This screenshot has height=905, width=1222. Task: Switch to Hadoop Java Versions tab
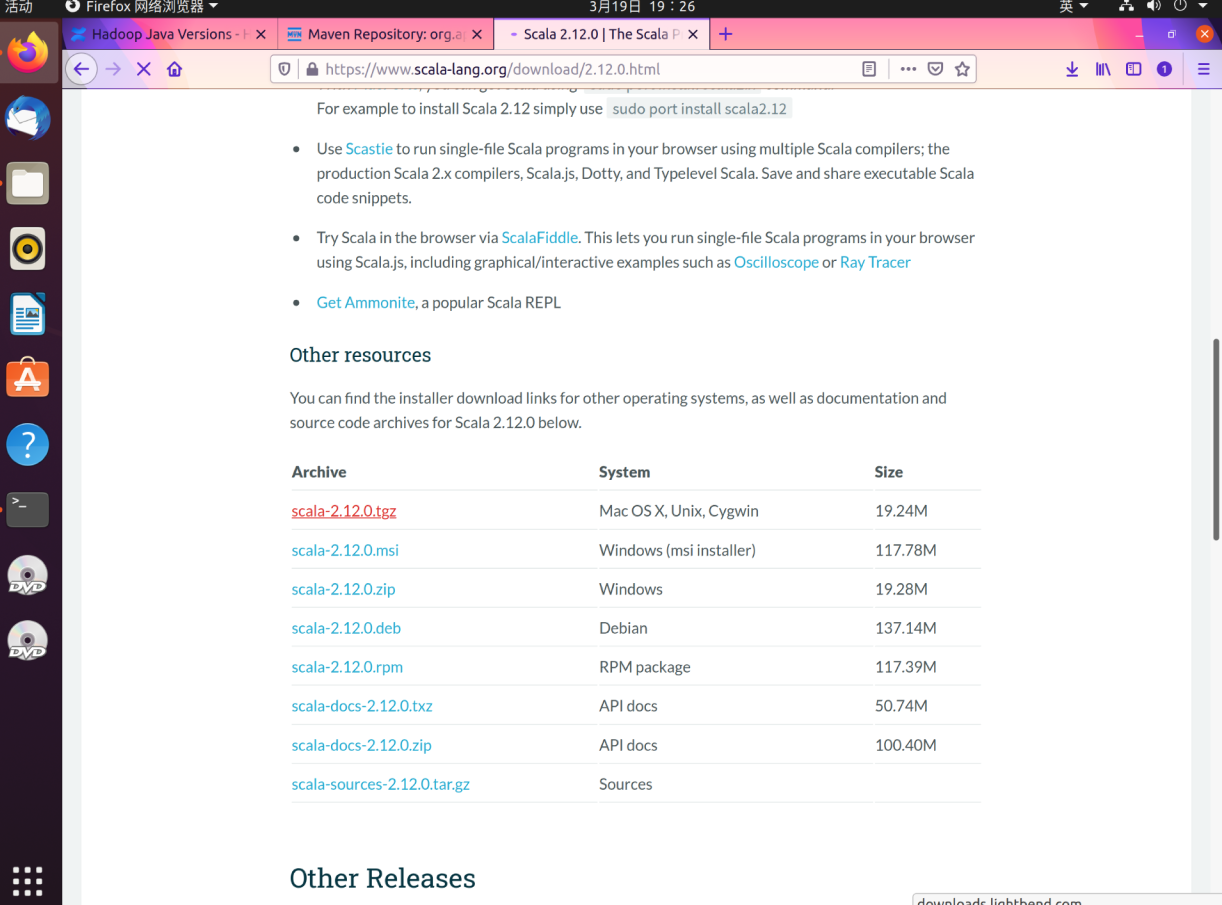(170, 34)
